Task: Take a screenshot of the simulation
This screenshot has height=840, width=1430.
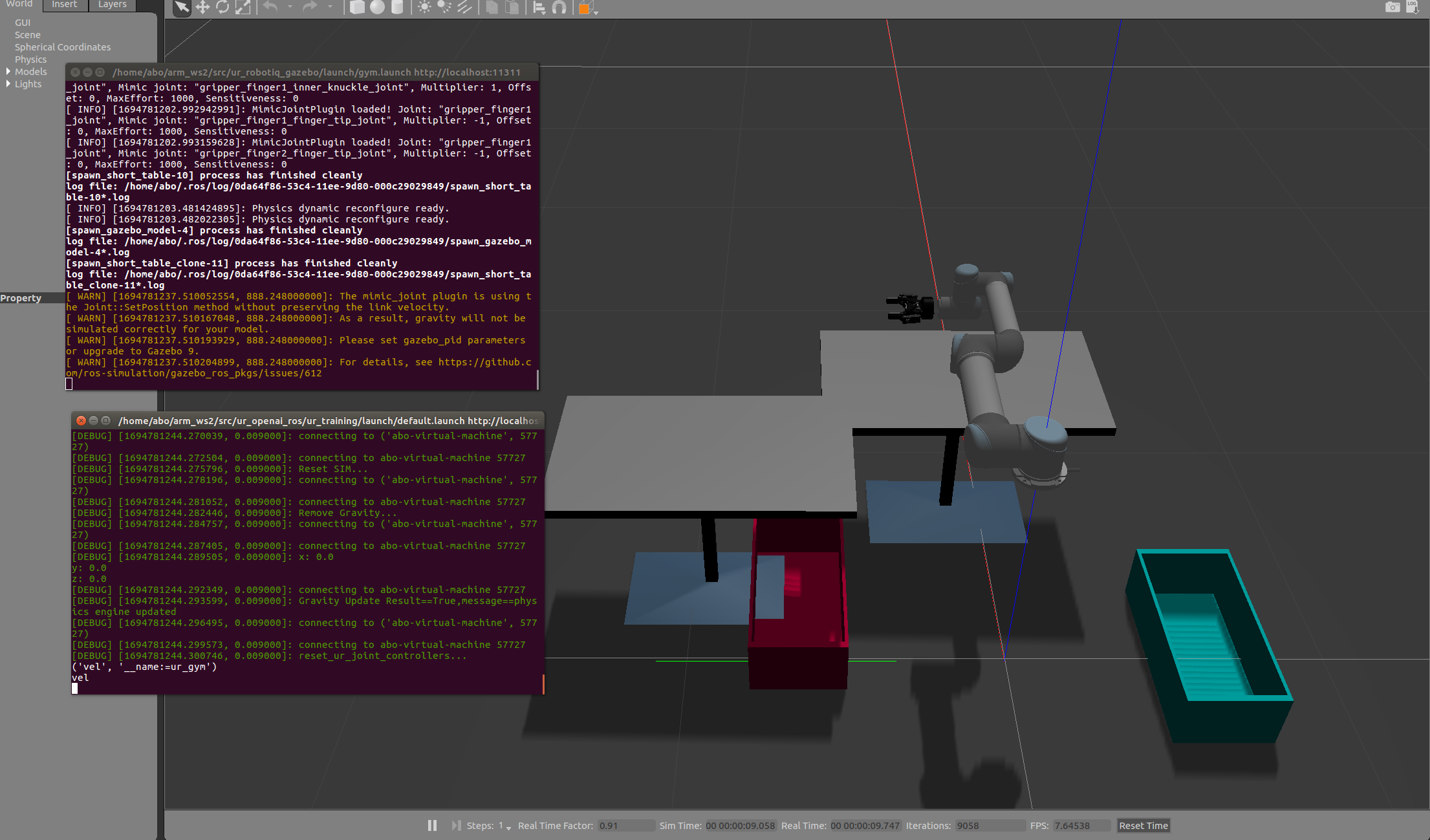Action: pos(1392,7)
